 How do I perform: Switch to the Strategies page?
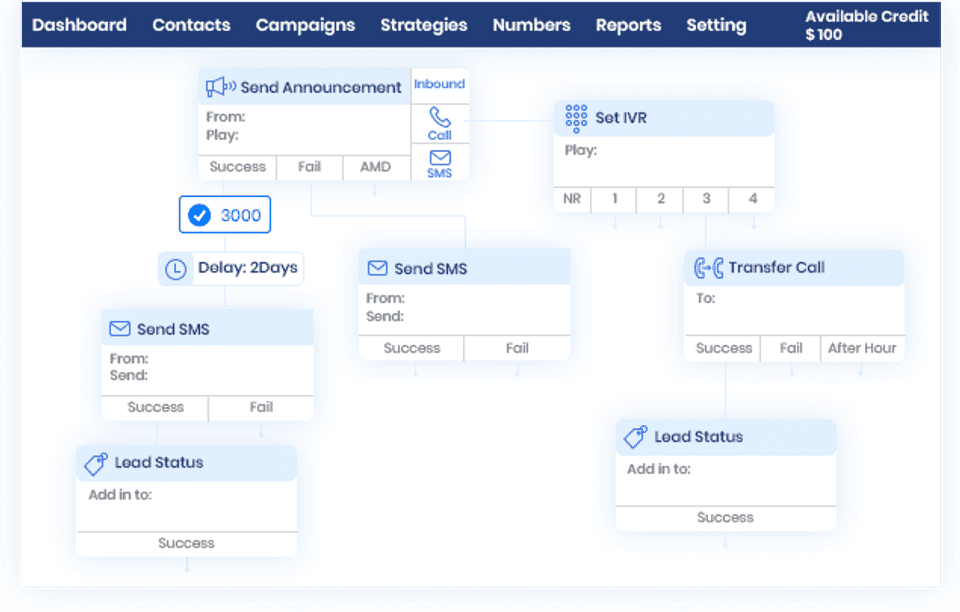[424, 25]
